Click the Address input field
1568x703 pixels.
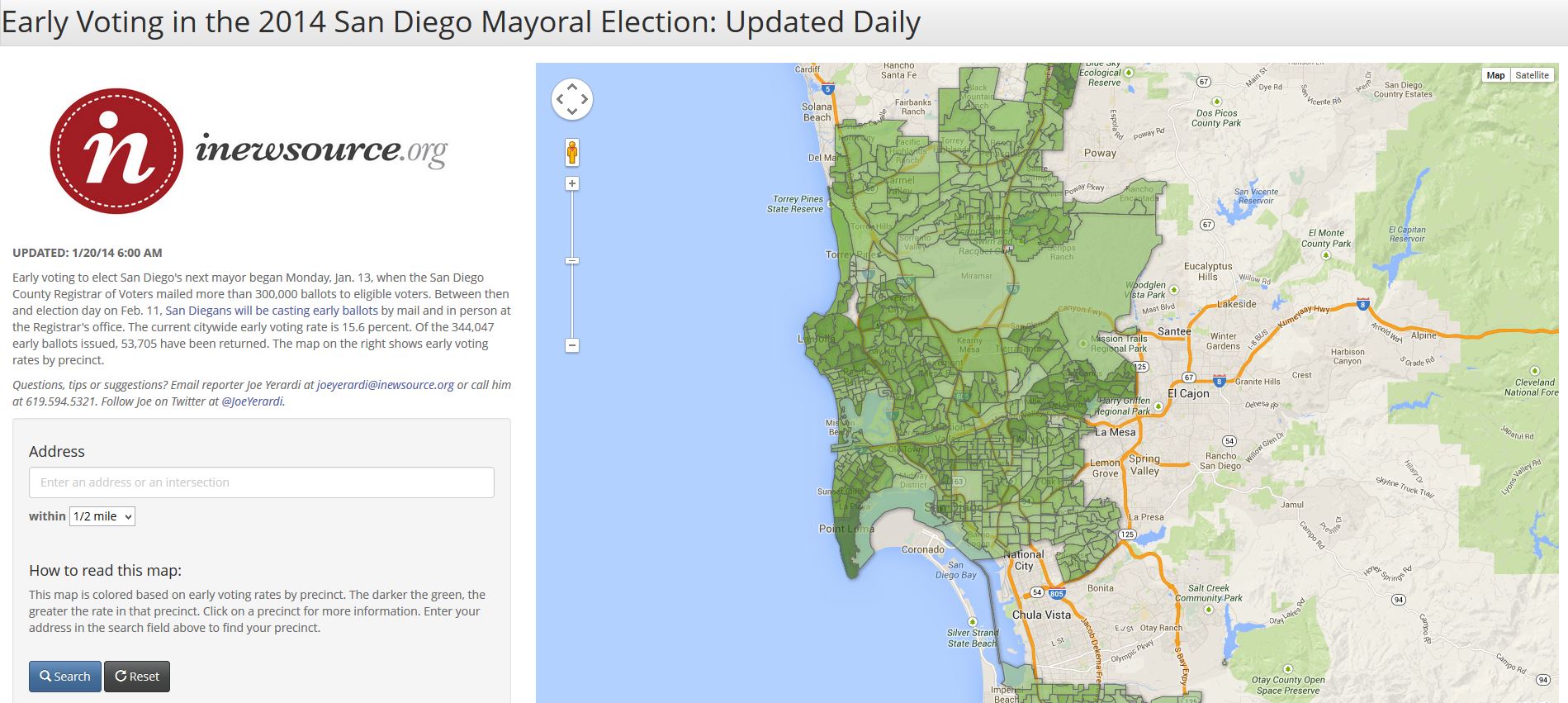[262, 482]
